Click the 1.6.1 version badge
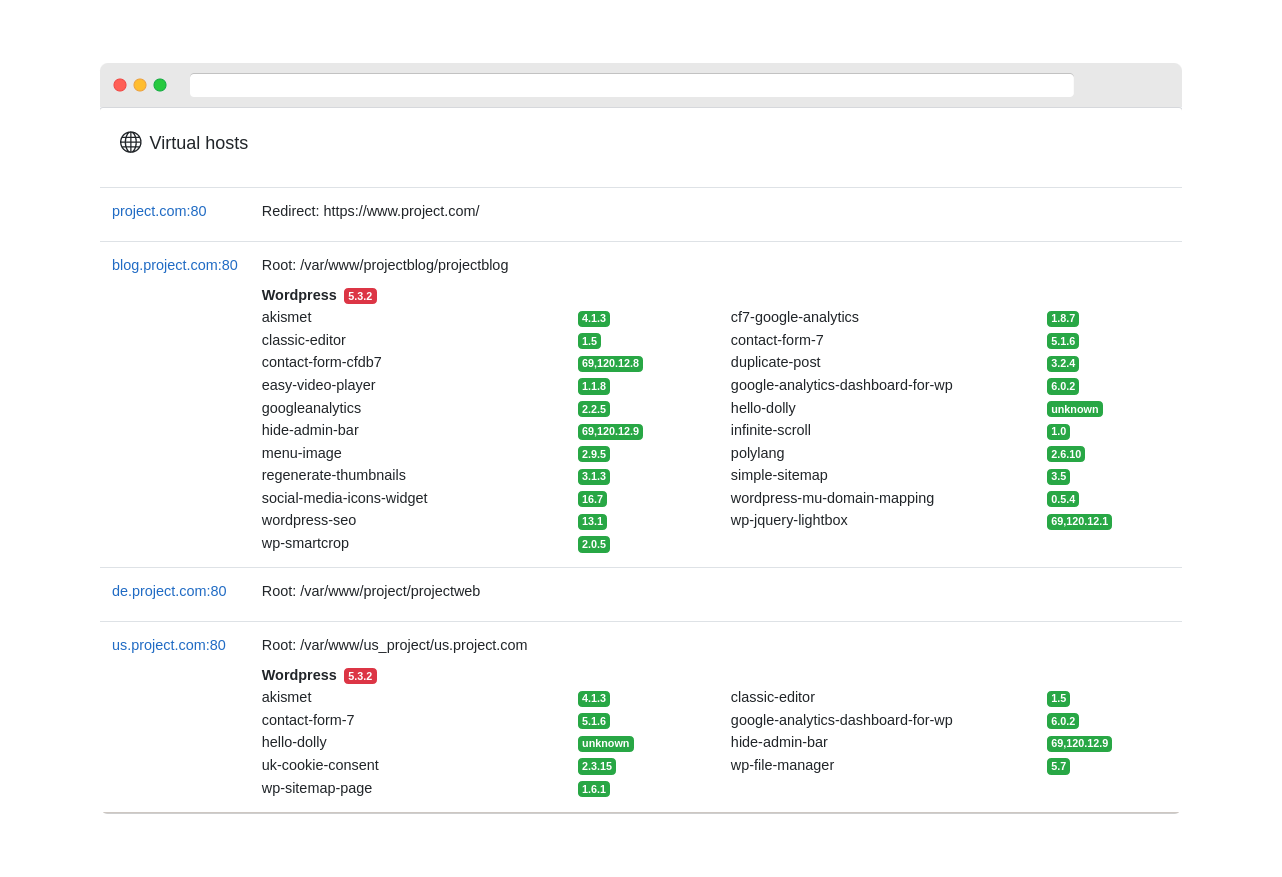 click(594, 789)
